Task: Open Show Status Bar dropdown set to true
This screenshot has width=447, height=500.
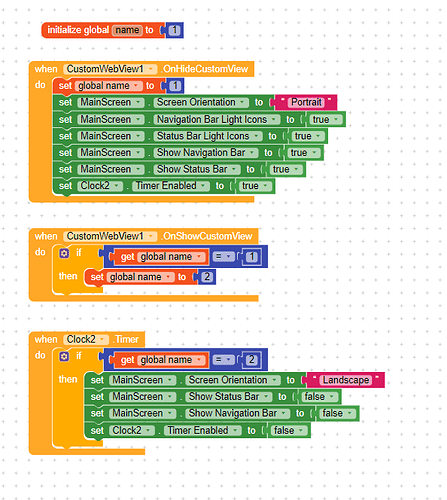Action: 197,169
